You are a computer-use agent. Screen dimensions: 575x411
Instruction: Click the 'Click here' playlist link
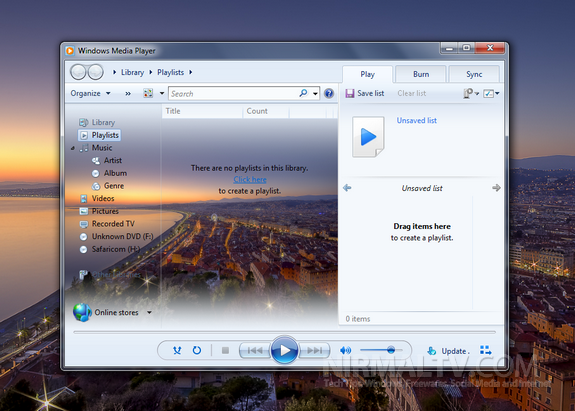(x=250, y=180)
